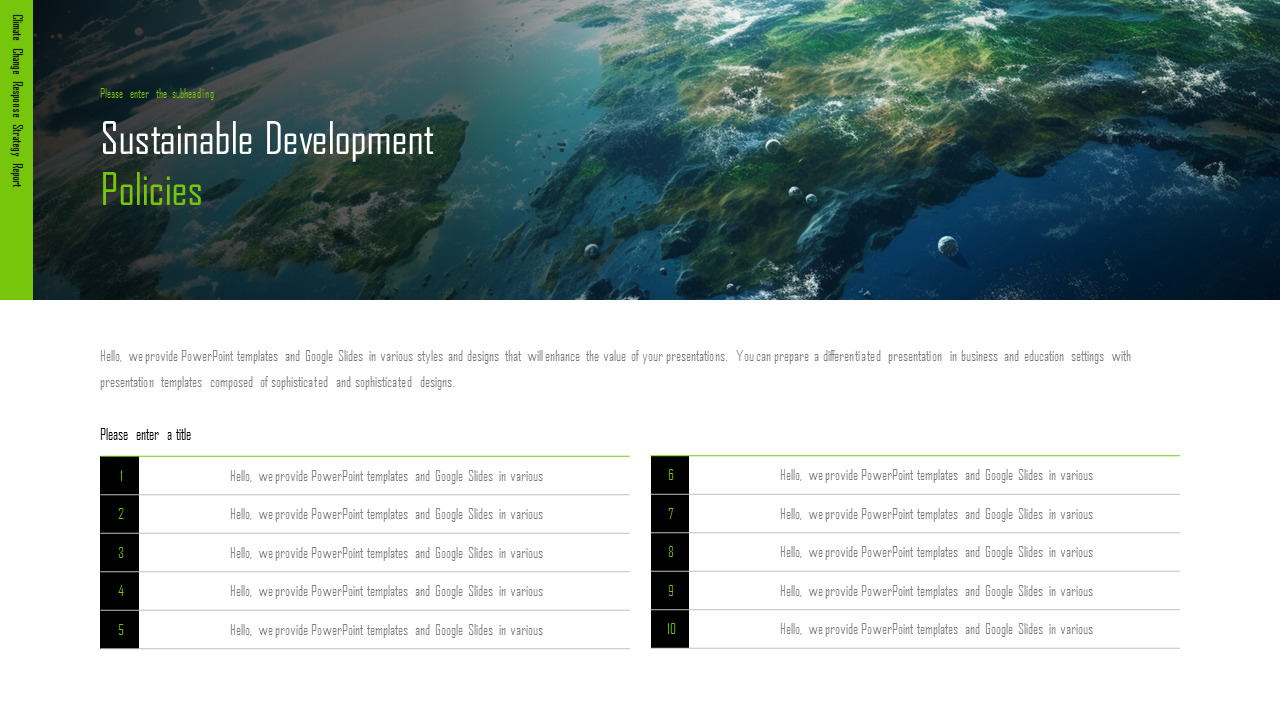Image resolution: width=1280 pixels, height=720 pixels.
Task: Select "Please enter a title" table heading
Action: pos(145,435)
